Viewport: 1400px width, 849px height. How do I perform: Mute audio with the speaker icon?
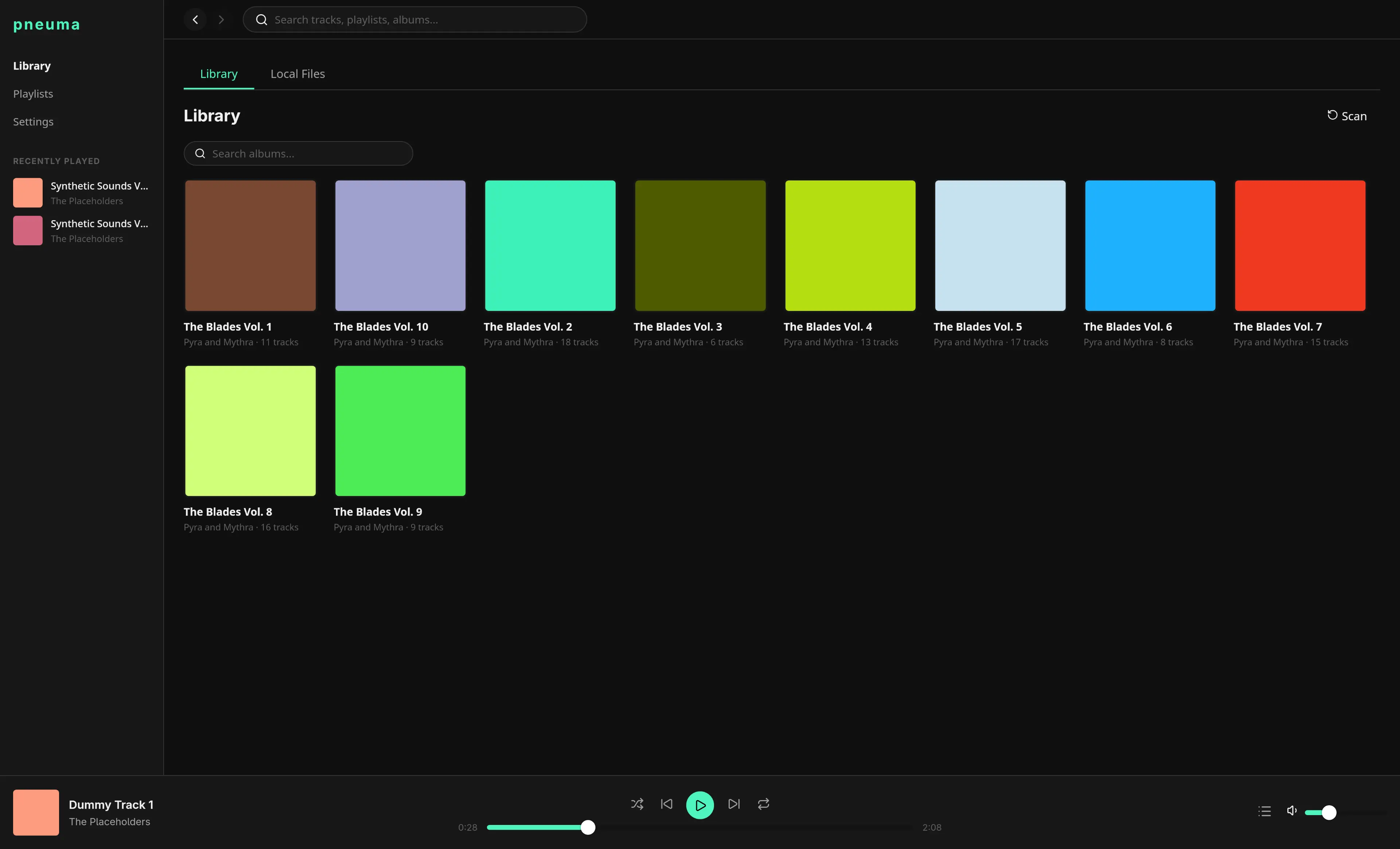click(x=1291, y=811)
